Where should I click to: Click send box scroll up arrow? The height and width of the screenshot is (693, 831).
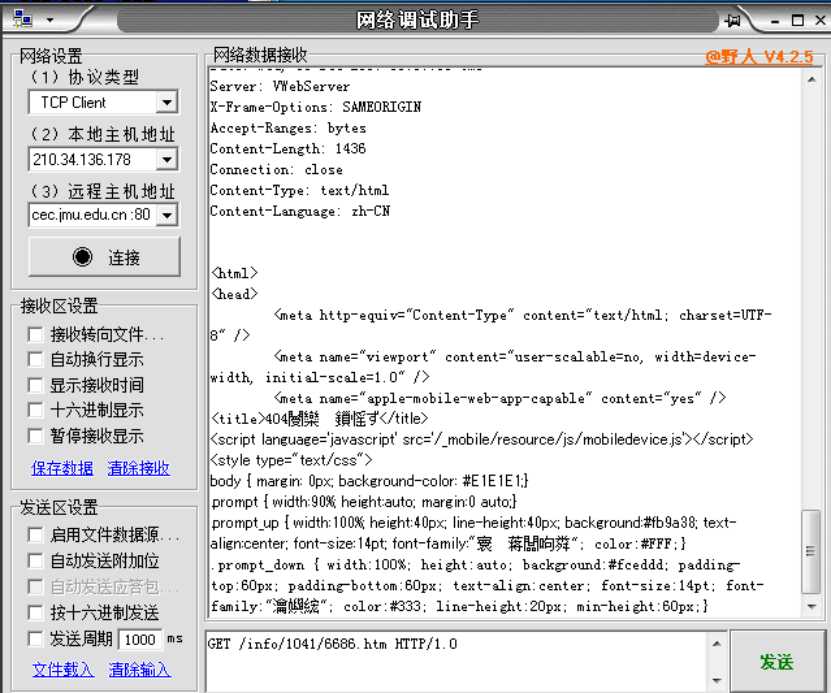pyautogui.click(x=717, y=644)
